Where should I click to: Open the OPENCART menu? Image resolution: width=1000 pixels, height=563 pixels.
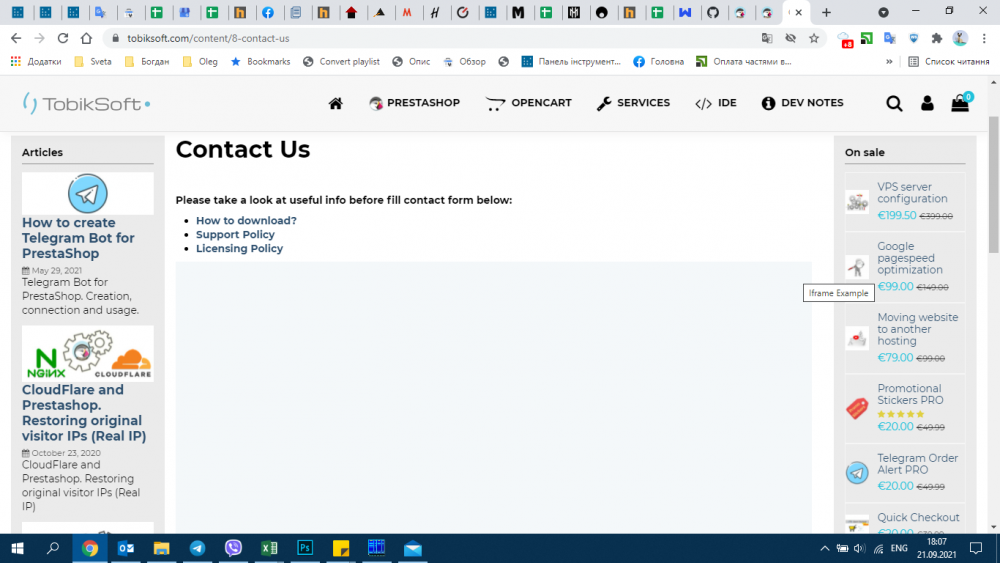click(x=528, y=103)
